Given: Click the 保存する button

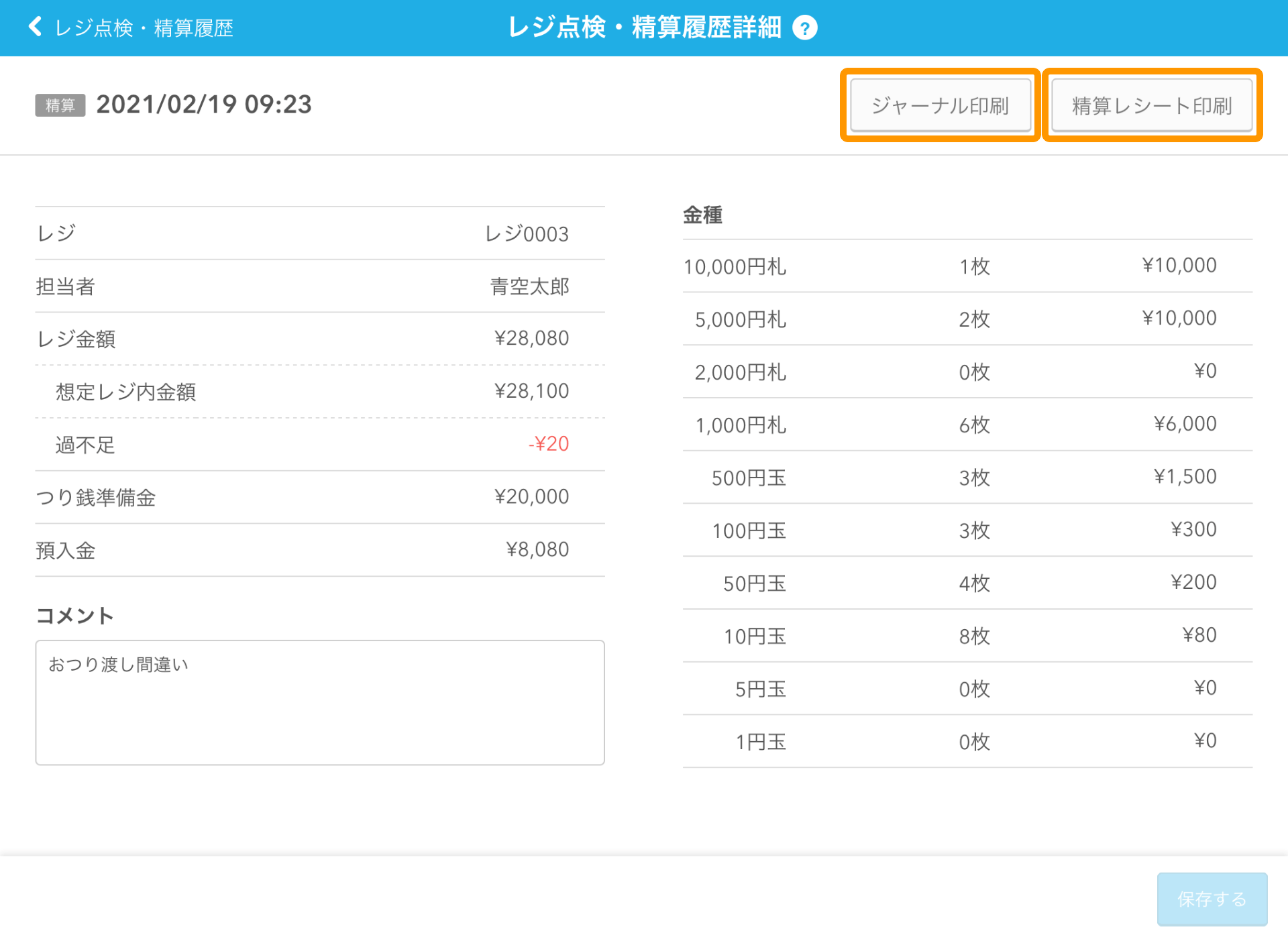Looking at the screenshot, I should (x=1212, y=899).
